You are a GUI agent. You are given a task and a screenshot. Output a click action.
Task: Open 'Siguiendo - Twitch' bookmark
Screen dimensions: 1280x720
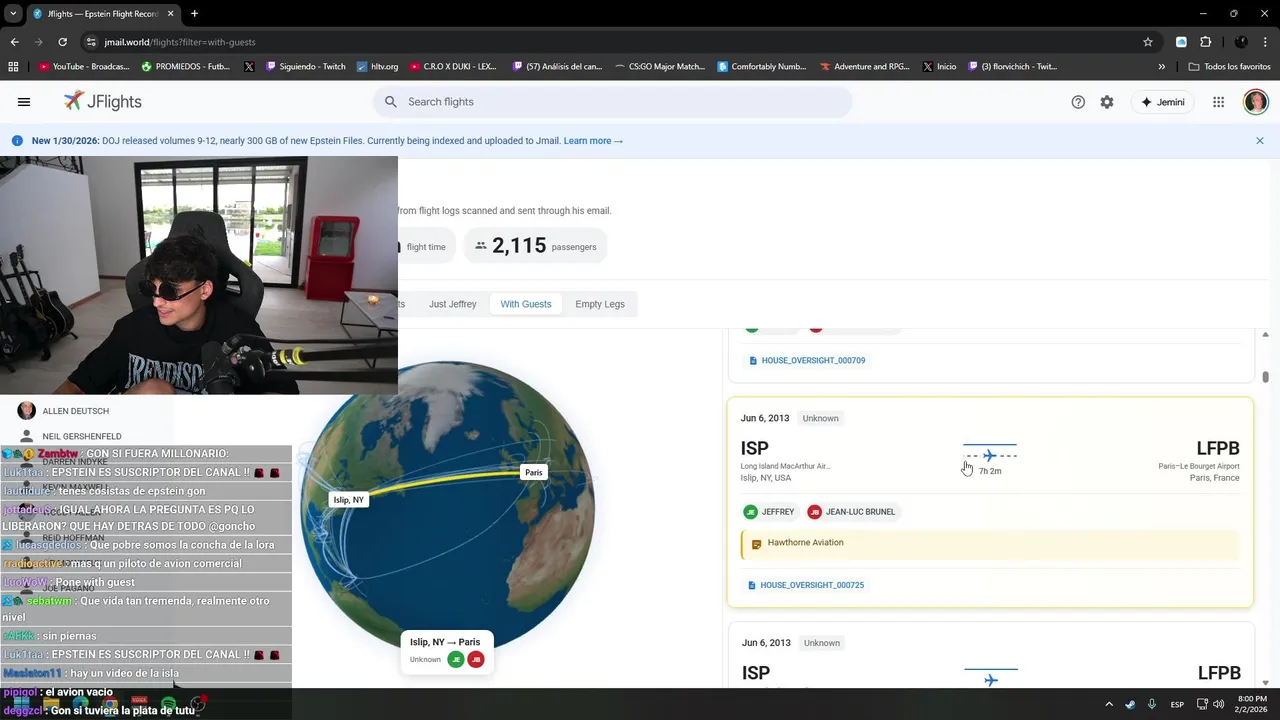[x=305, y=67]
